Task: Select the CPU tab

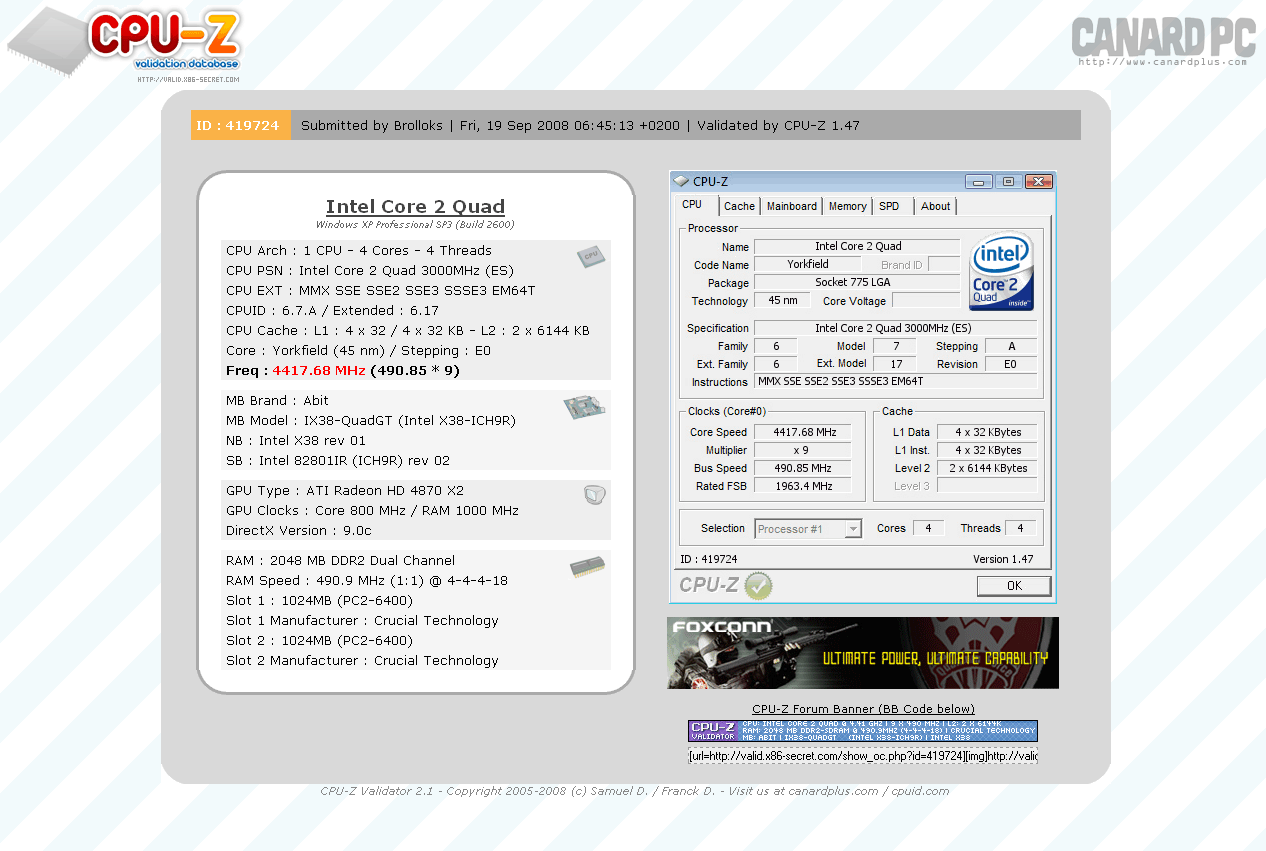Action: coord(693,205)
